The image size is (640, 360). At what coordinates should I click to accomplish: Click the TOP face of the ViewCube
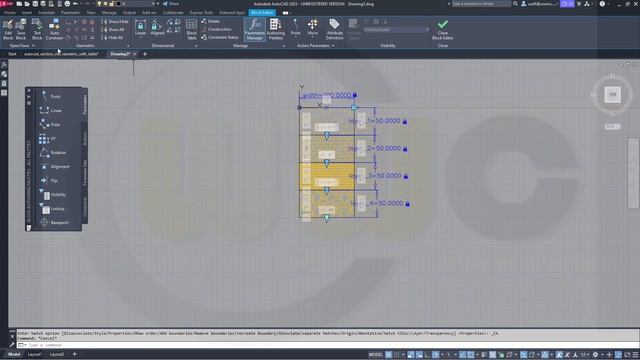(x=613, y=95)
